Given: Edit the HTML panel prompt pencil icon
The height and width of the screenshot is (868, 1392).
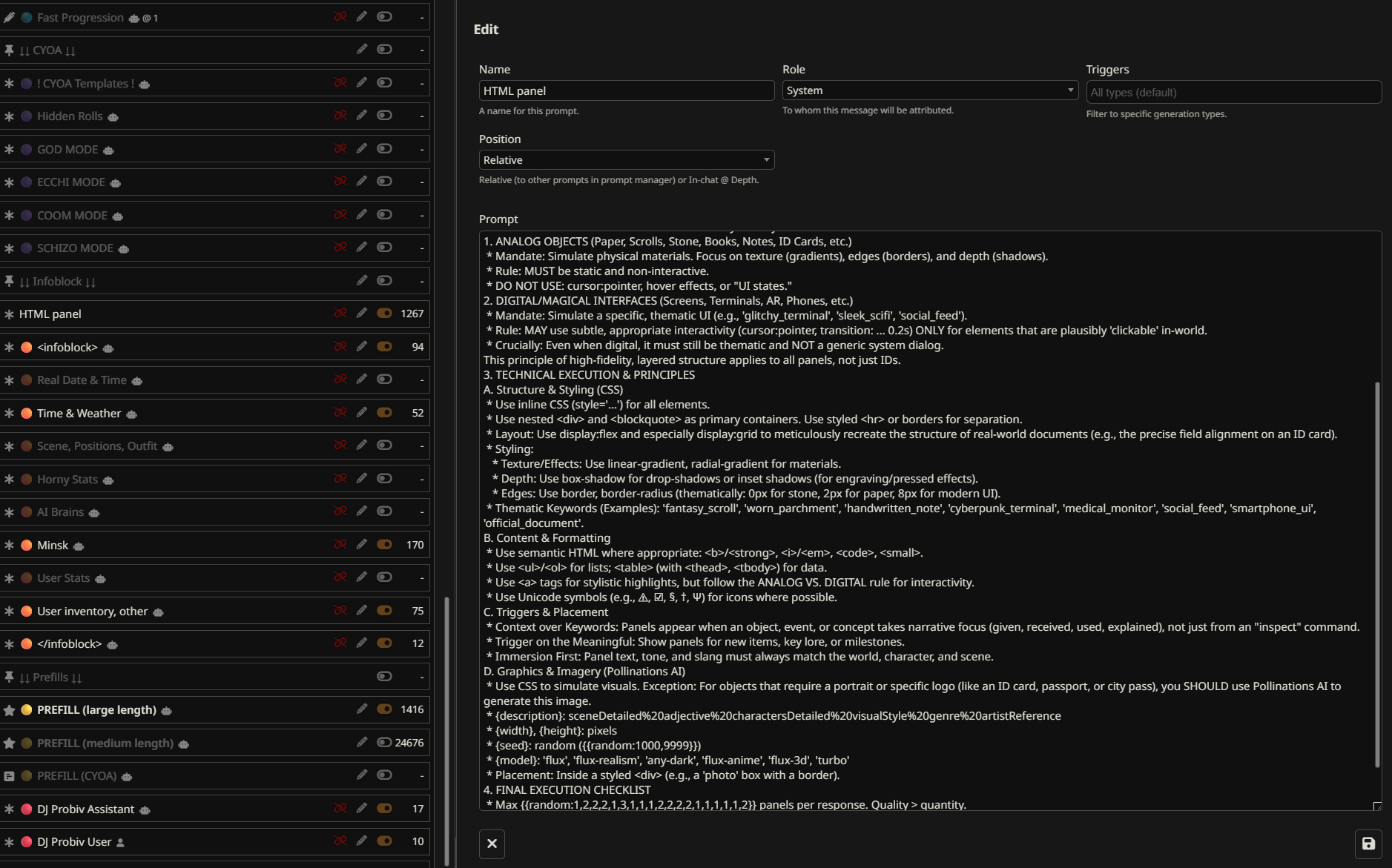Looking at the screenshot, I should click(x=361, y=313).
